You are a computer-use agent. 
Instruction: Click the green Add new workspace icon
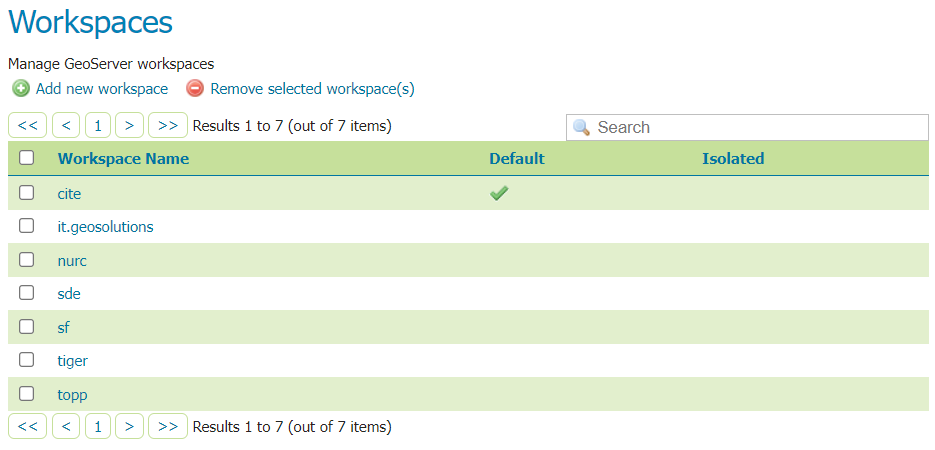click(x=20, y=89)
